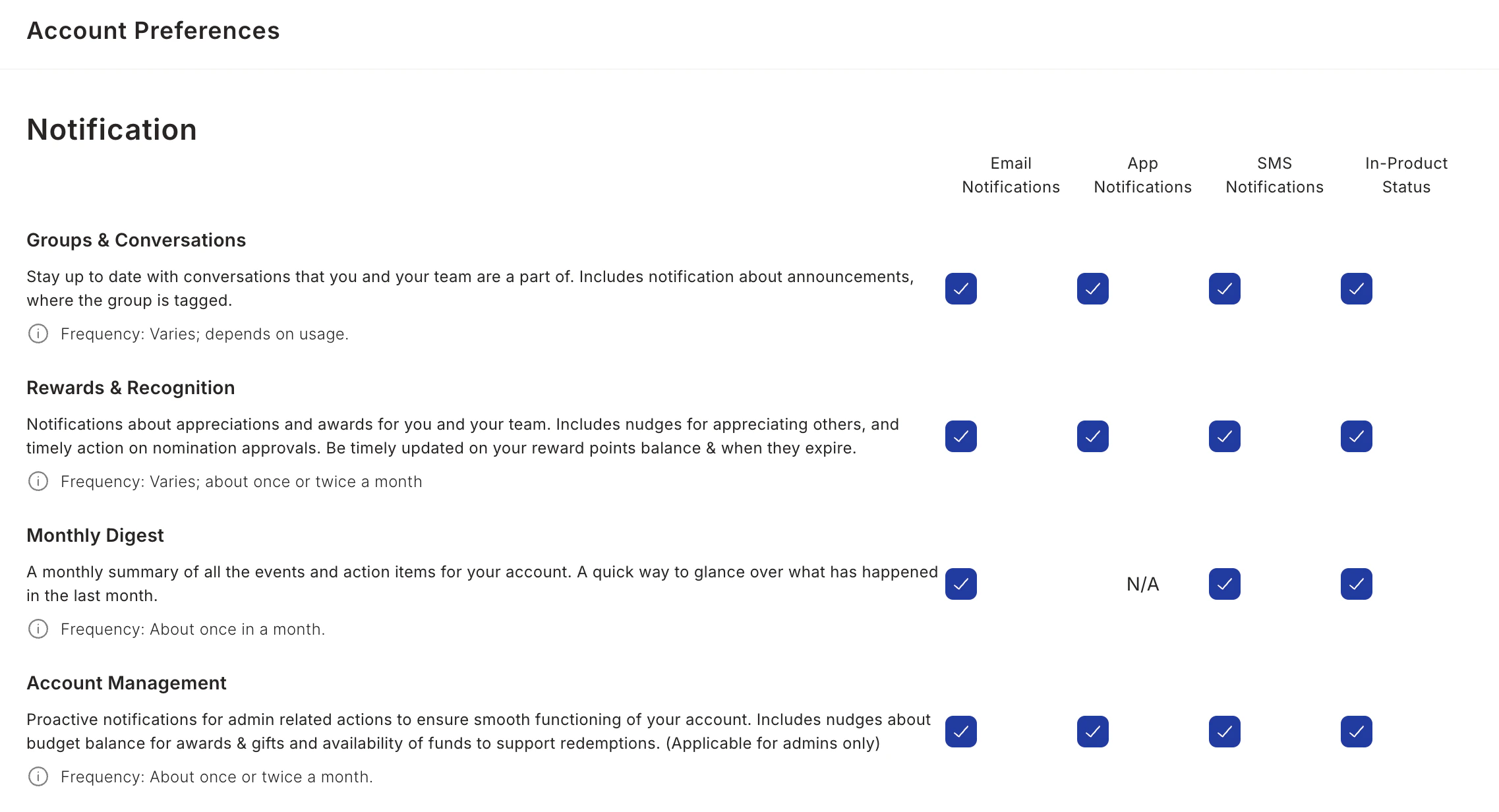Disable App Notifications for Account Management
Screen dimensions: 1499x812
pyautogui.click(x=1093, y=732)
